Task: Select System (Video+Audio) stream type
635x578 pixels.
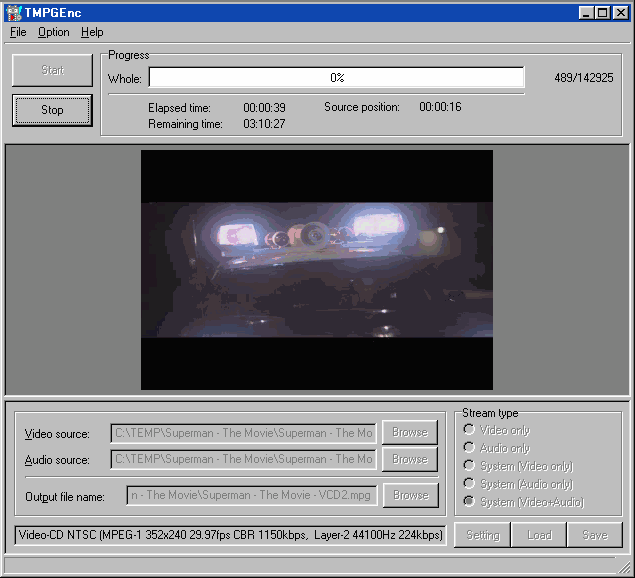Action: (x=468, y=502)
